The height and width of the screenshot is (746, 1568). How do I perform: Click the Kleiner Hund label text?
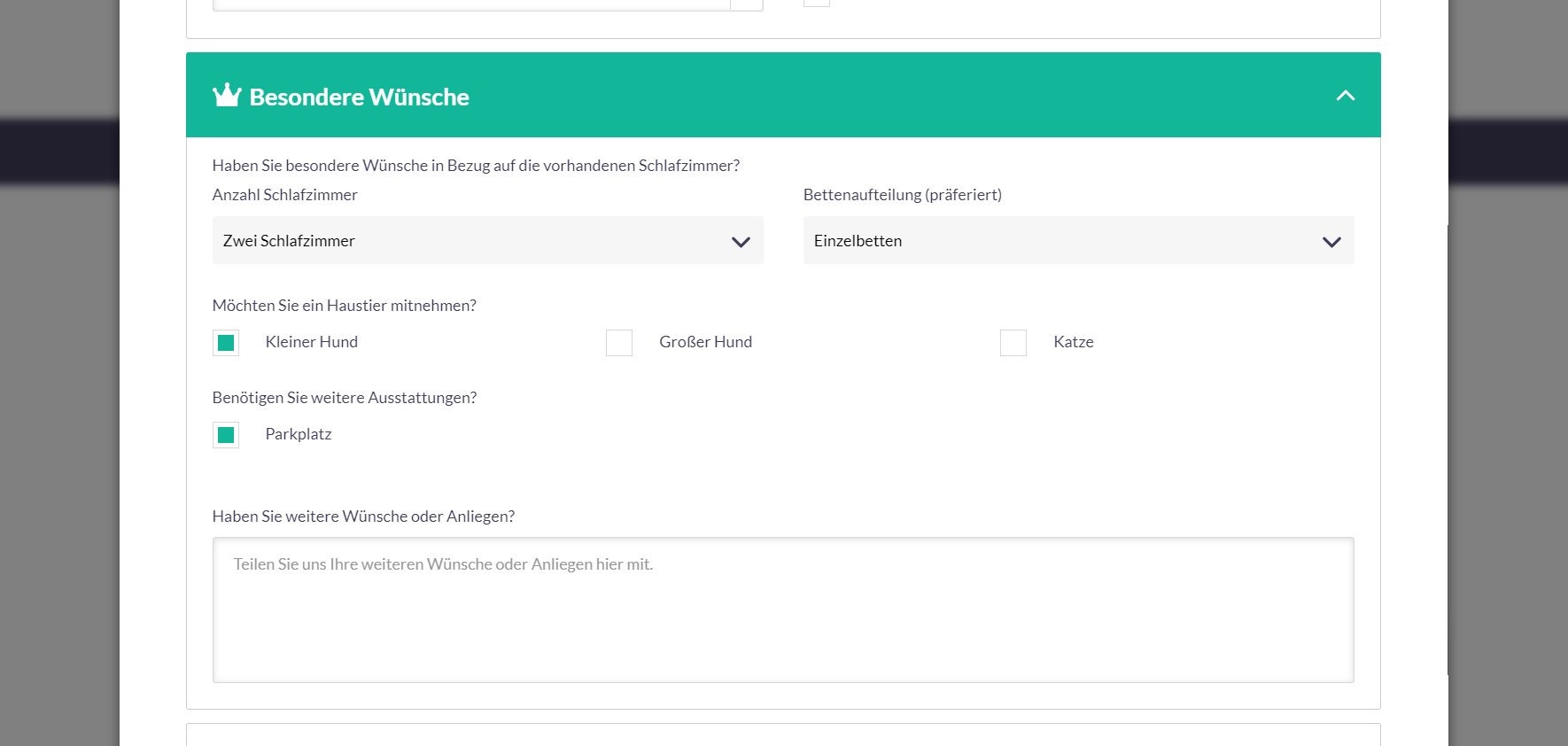[311, 342]
